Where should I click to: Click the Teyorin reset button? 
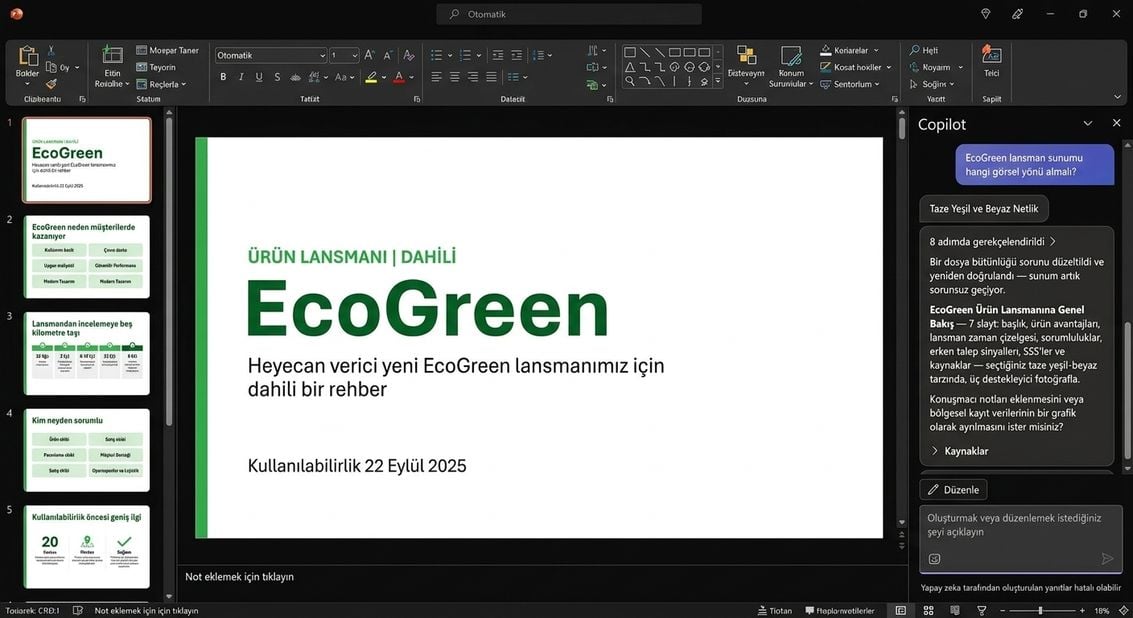point(156,67)
